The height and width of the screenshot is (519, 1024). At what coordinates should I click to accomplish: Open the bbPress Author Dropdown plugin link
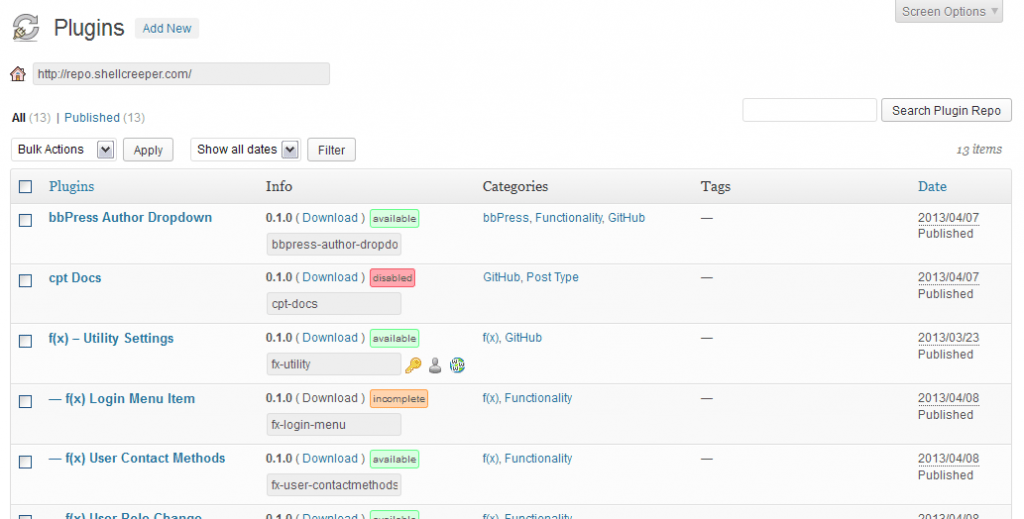130,217
